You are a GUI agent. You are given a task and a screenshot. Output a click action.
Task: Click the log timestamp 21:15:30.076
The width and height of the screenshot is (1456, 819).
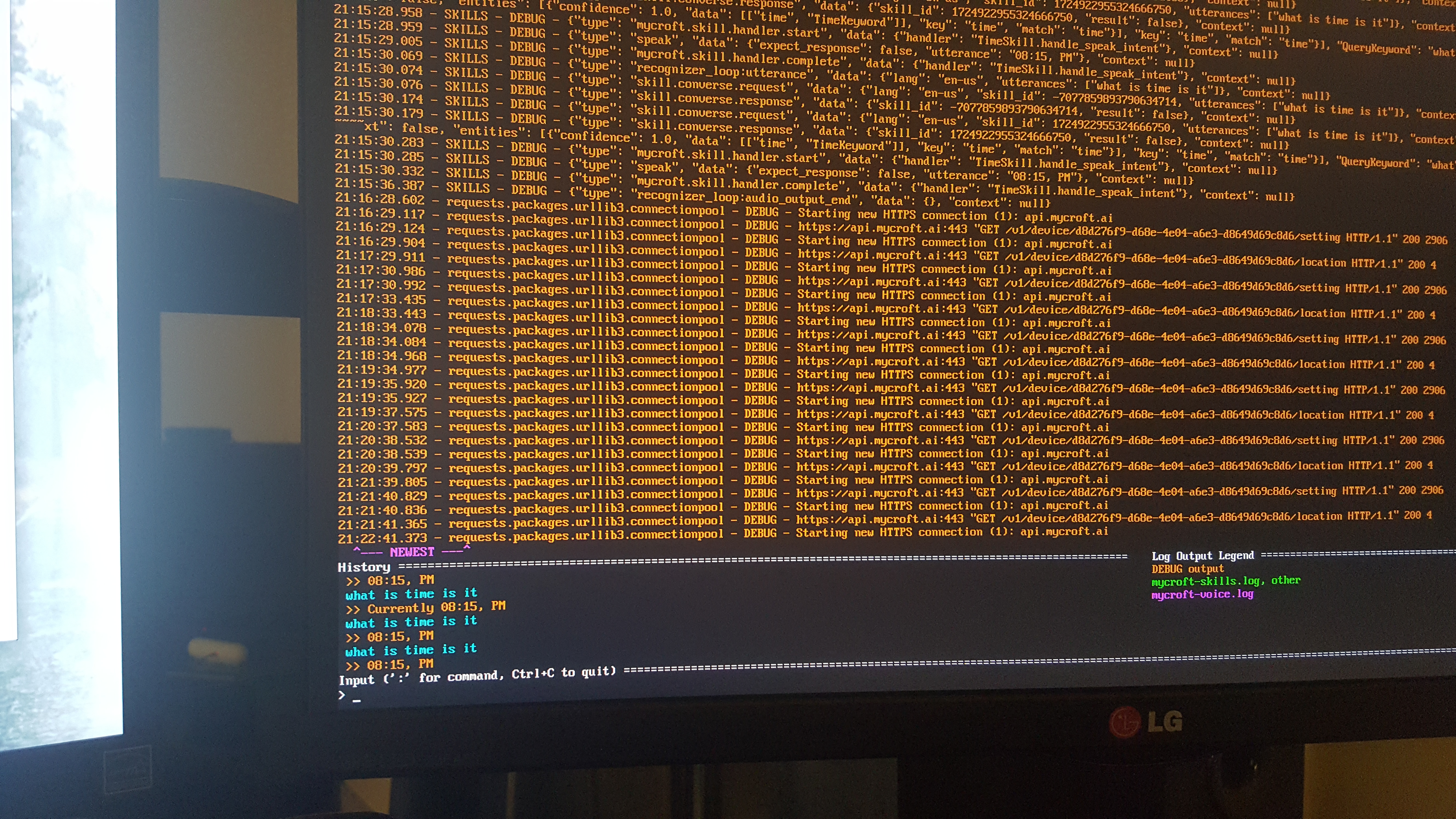click(379, 83)
